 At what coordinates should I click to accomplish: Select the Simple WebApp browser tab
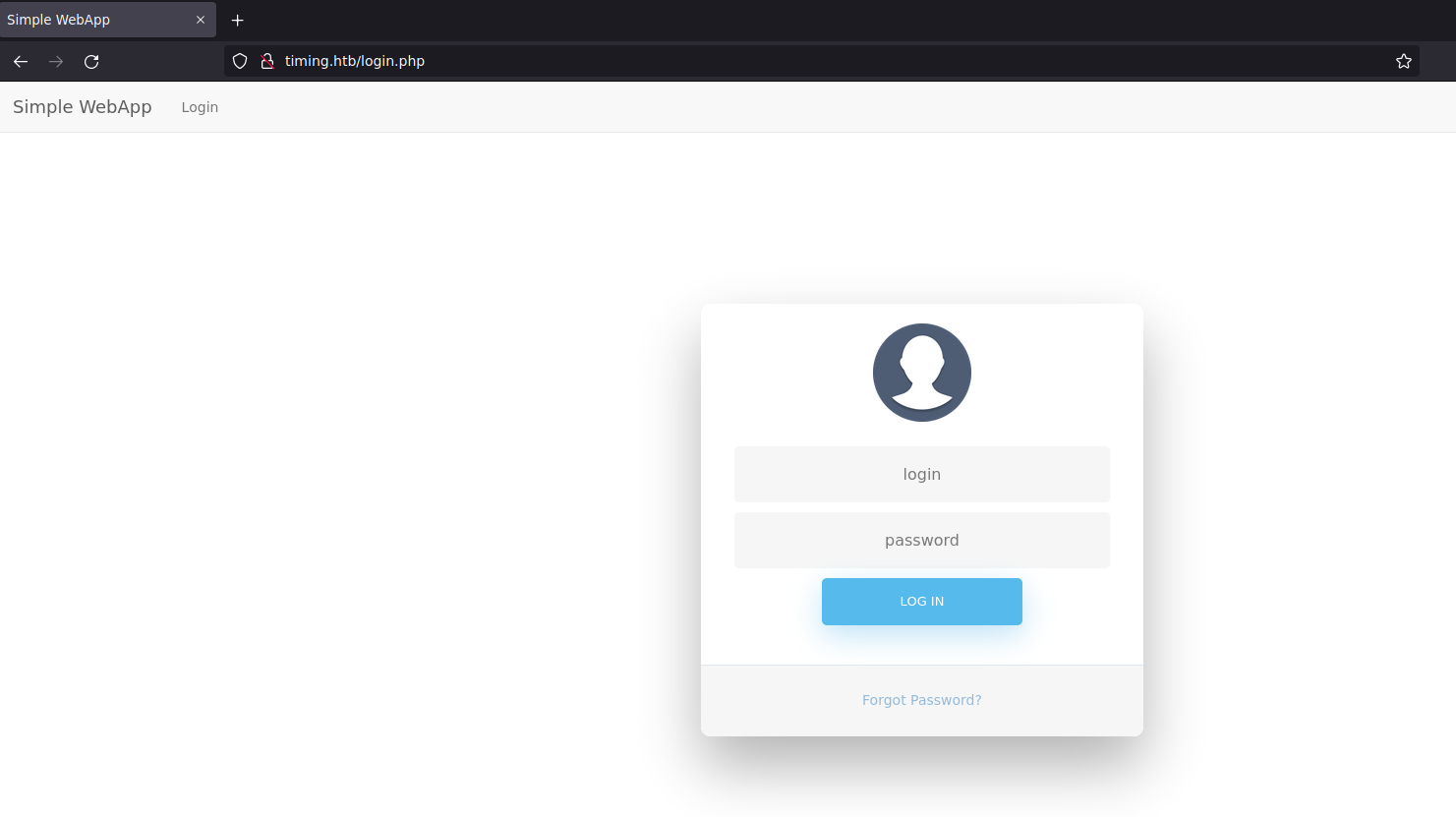pos(107,20)
